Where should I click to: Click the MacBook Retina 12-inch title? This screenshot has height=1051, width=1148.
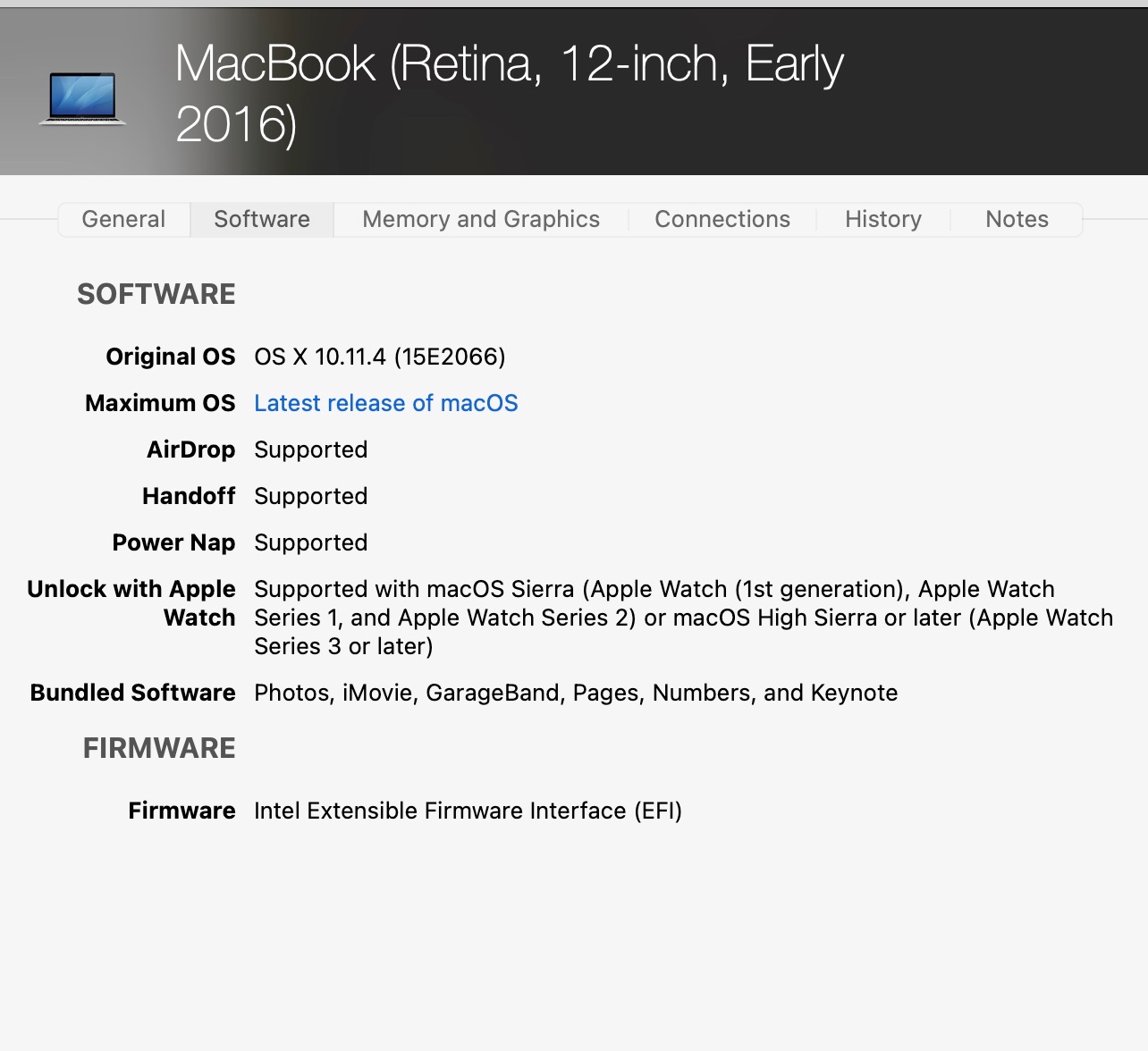click(509, 93)
